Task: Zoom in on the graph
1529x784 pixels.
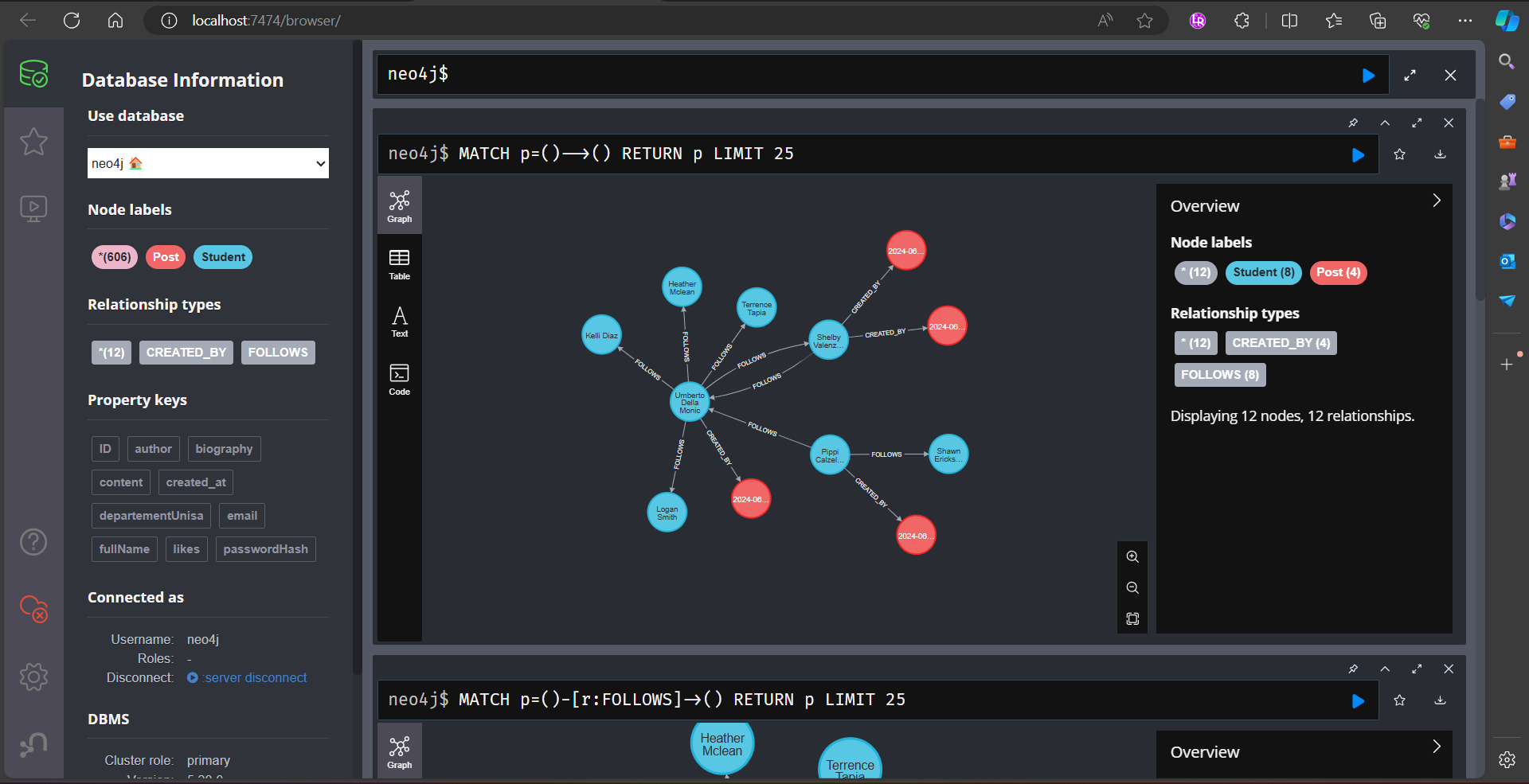Action: point(1132,557)
